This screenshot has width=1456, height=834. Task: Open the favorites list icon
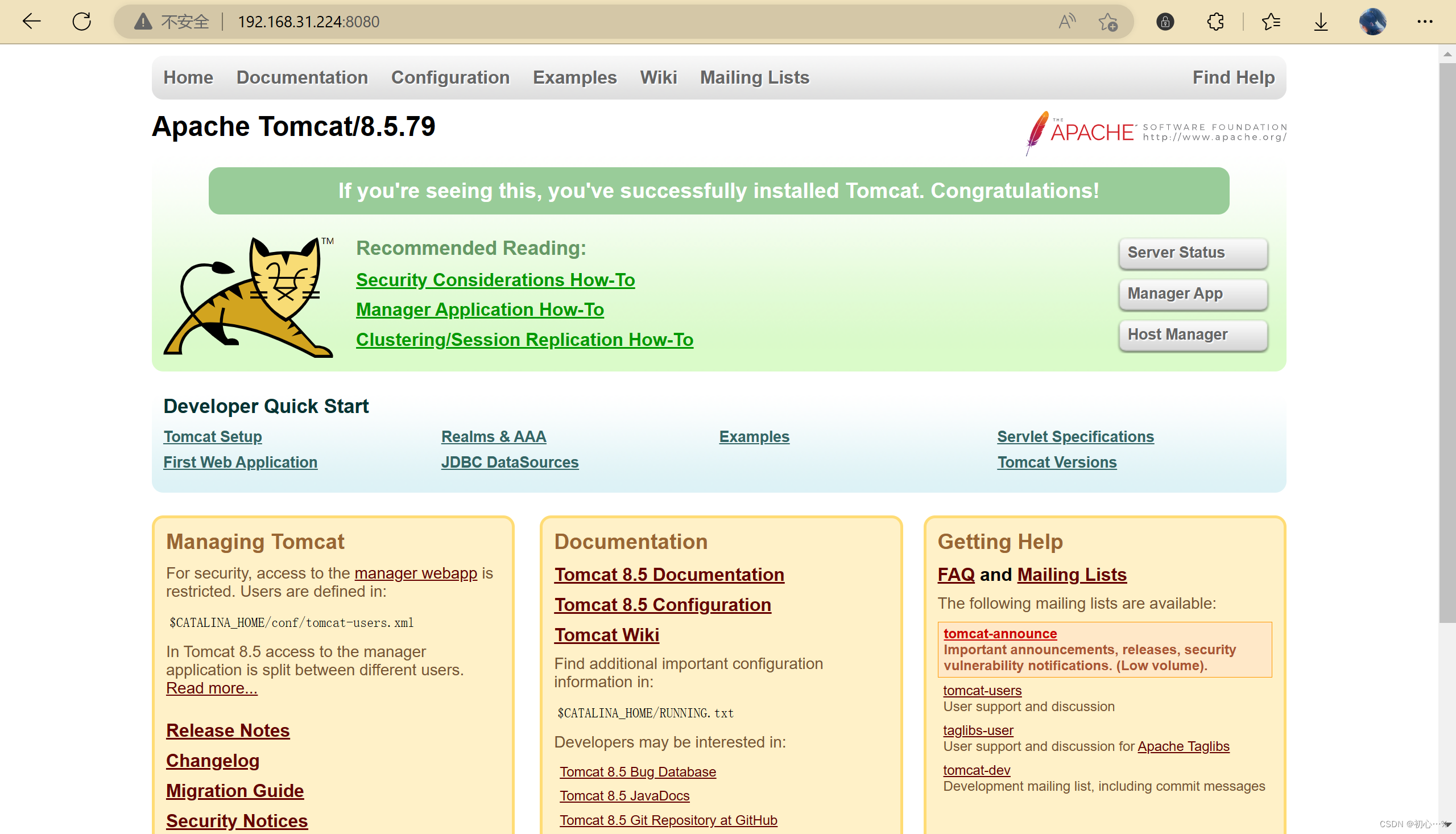pyautogui.click(x=1271, y=22)
